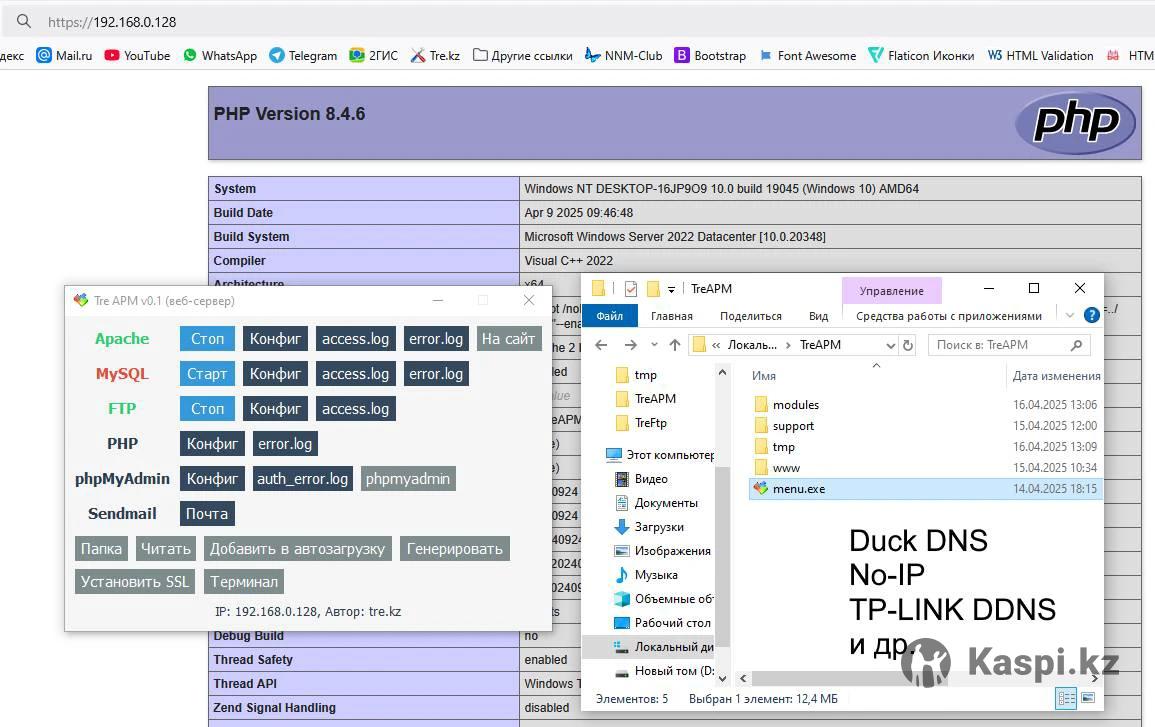The width and height of the screenshot is (1155, 727).
Task: Click Добавить в автозагрузку
Action: point(298,549)
